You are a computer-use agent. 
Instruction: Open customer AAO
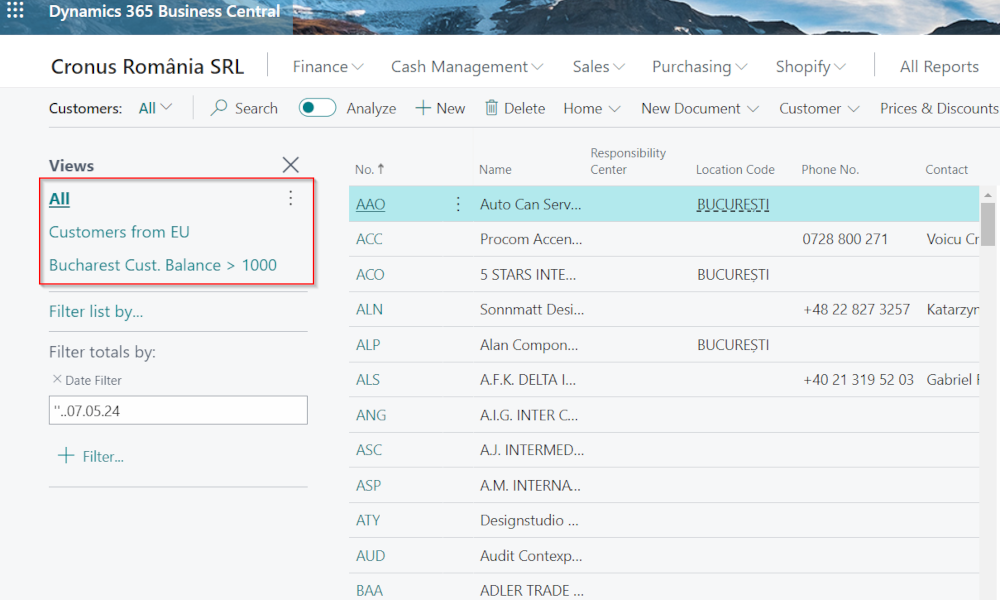(371, 204)
